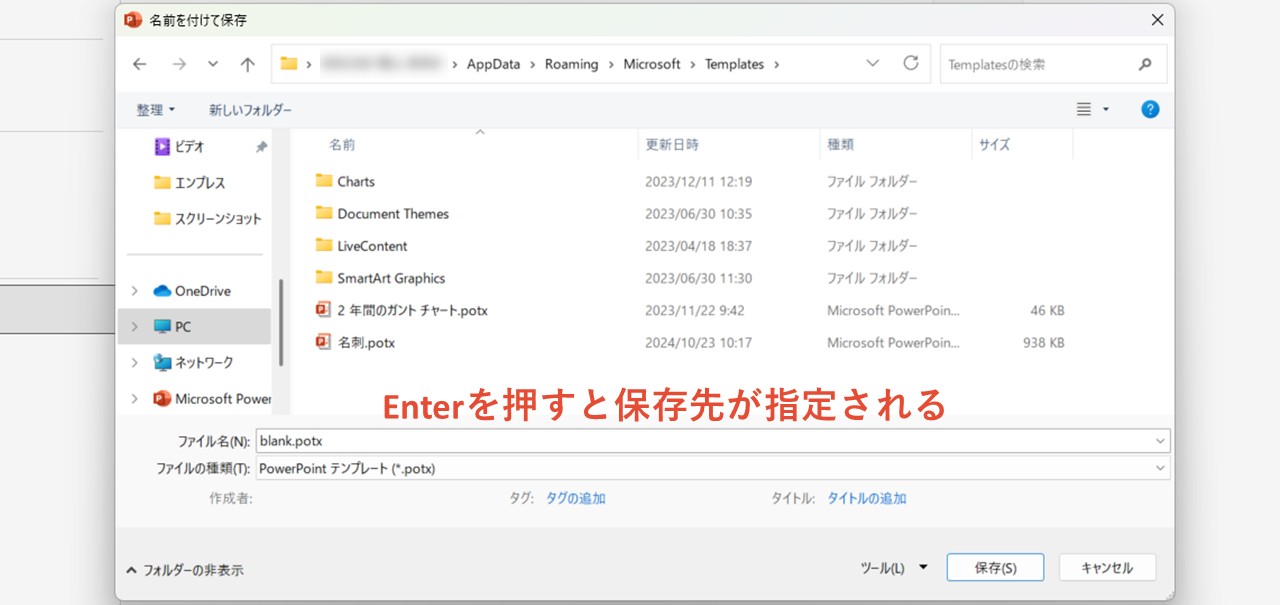Click the キャンセル button
1280x605 pixels.
click(x=1107, y=568)
